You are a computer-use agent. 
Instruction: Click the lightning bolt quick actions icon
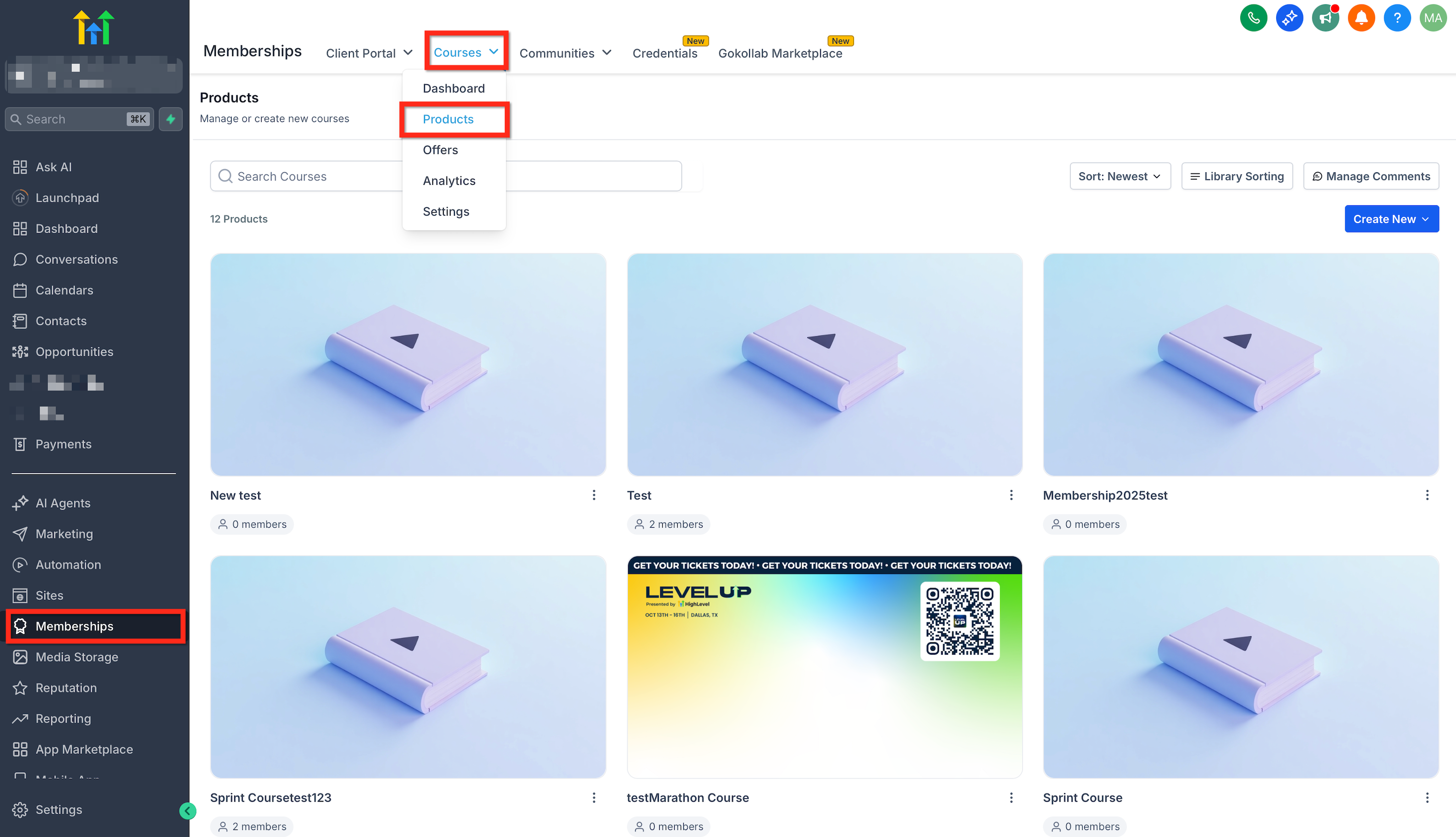point(171,119)
